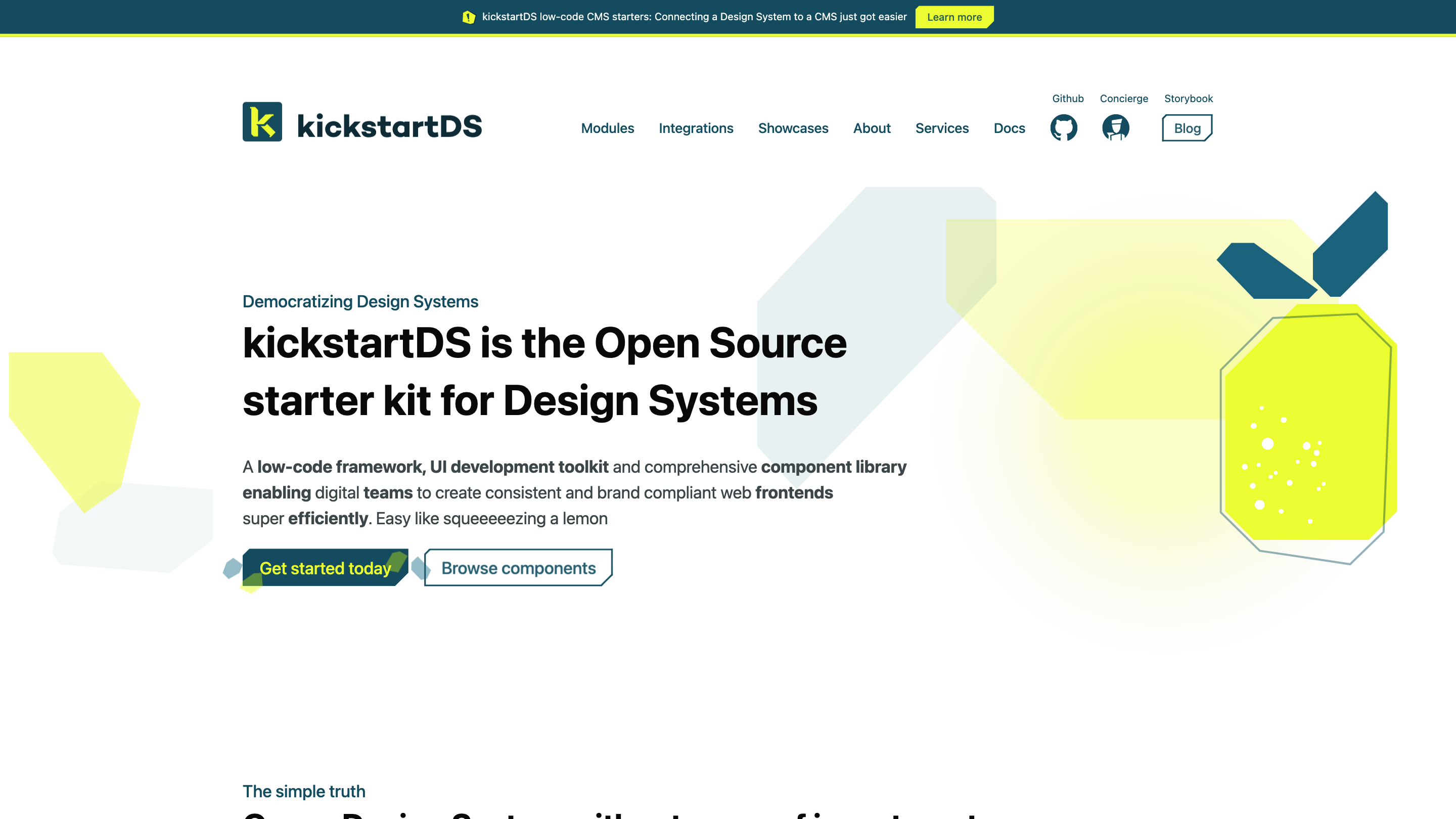Click the kickstartDS wordmark to go home

click(x=390, y=125)
